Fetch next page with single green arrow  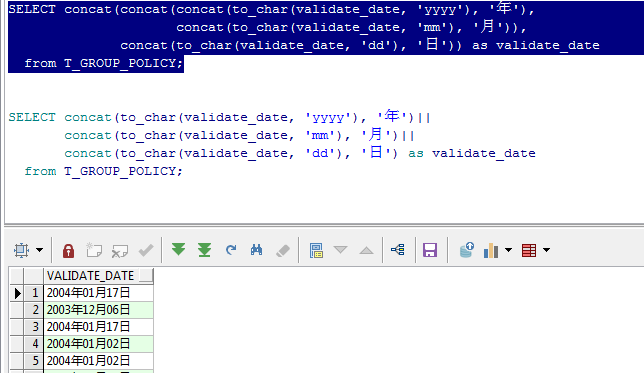[178, 249]
